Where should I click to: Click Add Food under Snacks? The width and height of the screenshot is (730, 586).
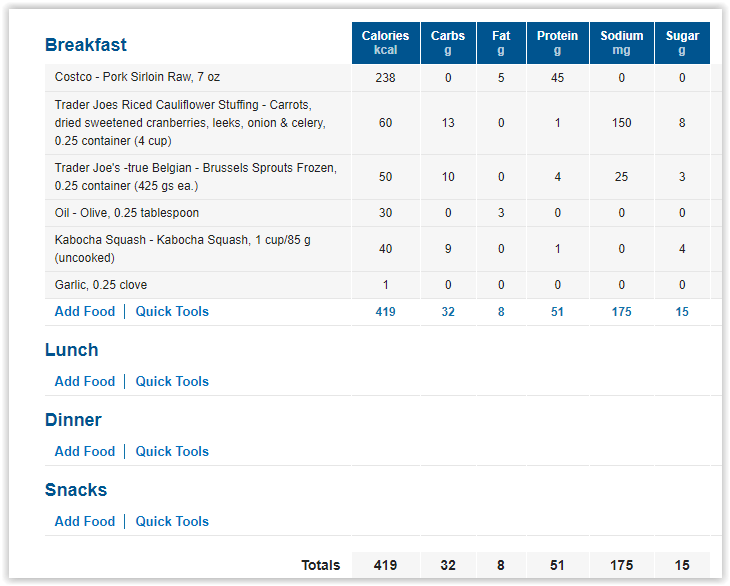85,521
